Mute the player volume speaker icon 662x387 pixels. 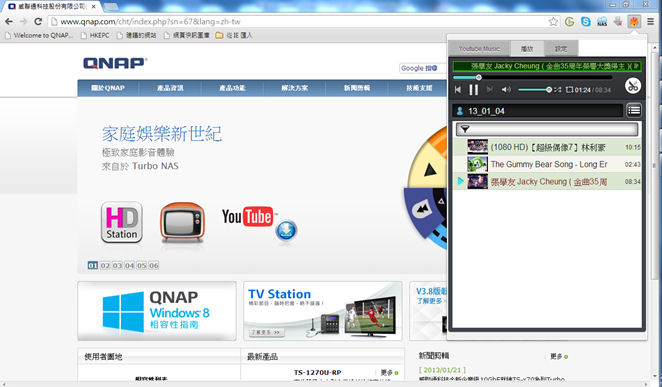click(506, 89)
